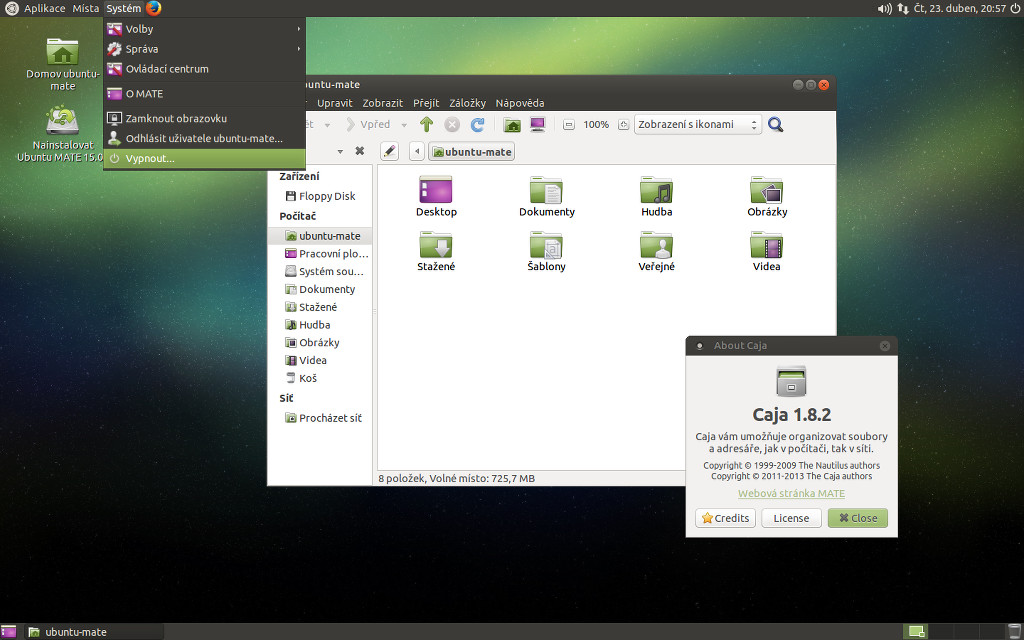The image size is (1024, 640).
Task: Open the Aplikace panel menu
Action: click(44, 8)
